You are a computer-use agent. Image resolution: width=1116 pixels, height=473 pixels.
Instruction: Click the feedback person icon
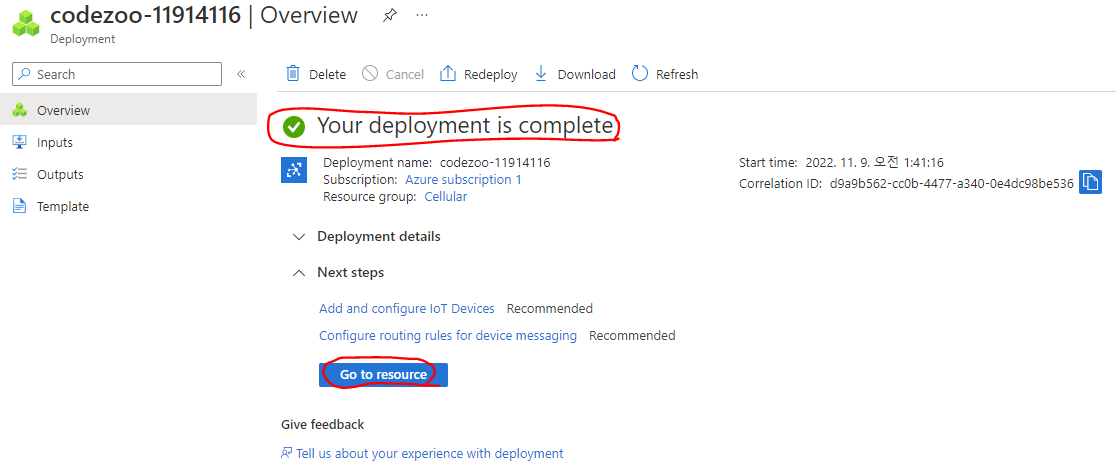[287, 453]
